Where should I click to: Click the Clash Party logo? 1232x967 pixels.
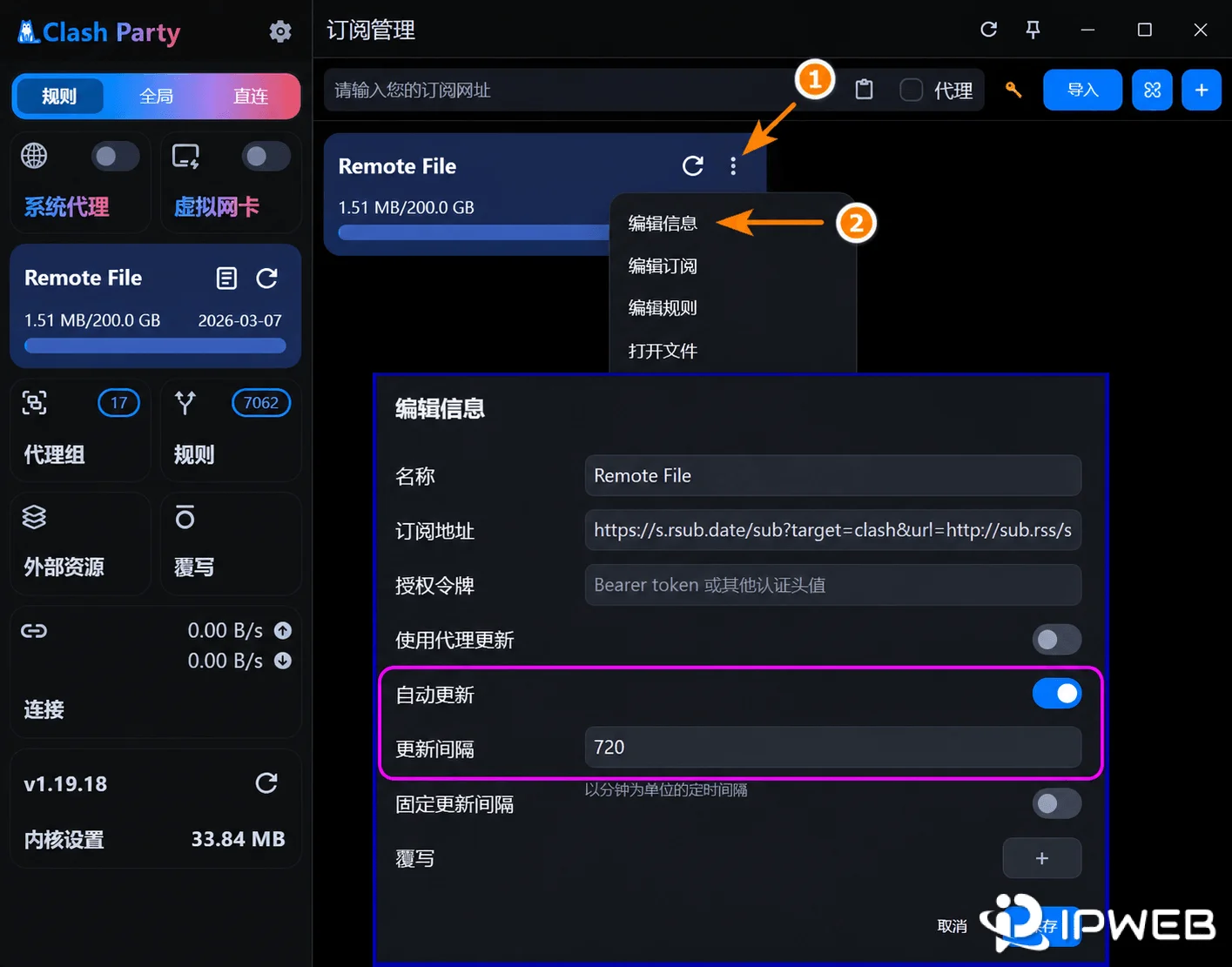point(99,32)
